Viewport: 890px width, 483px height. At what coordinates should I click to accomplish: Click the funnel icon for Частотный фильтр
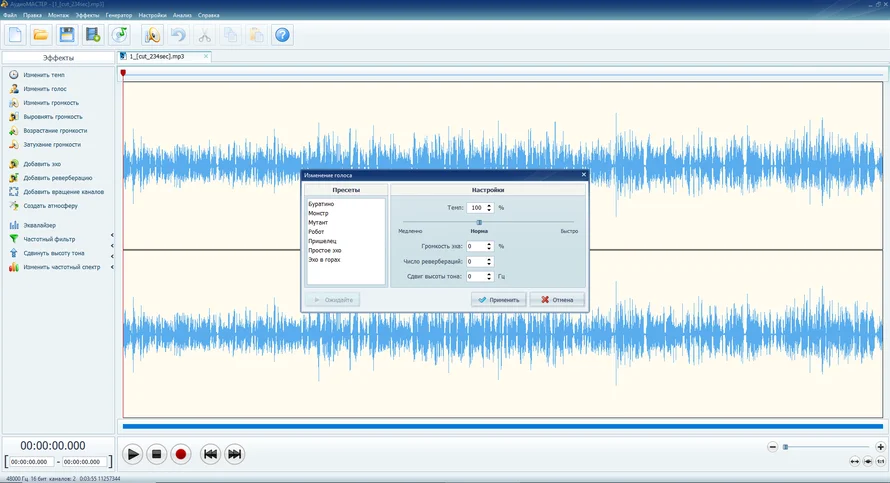14,239
